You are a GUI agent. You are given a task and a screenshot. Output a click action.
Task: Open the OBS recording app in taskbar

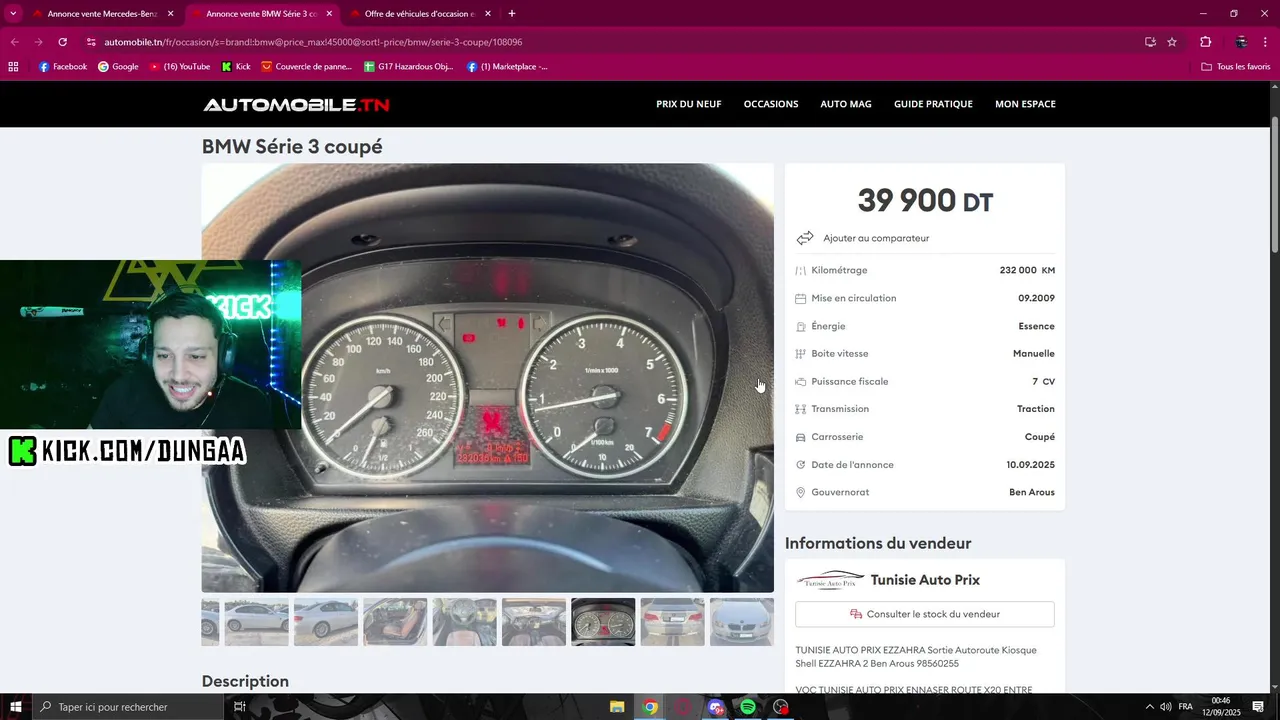point(781,707)
